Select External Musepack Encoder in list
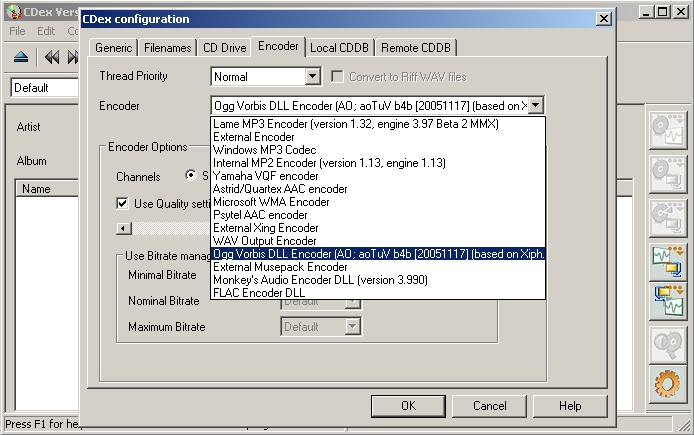This screenshot has width=694, height=435. click(x=378, y=267)
